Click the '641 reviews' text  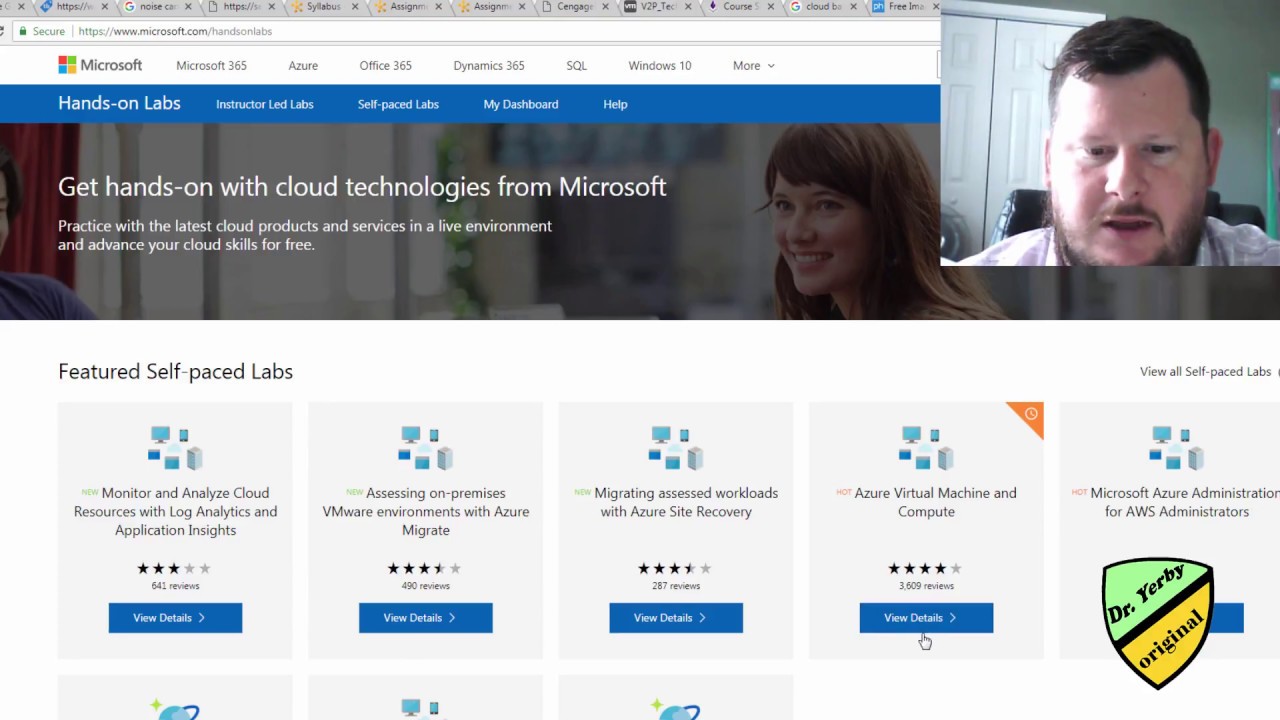click(x=175, y=586)
